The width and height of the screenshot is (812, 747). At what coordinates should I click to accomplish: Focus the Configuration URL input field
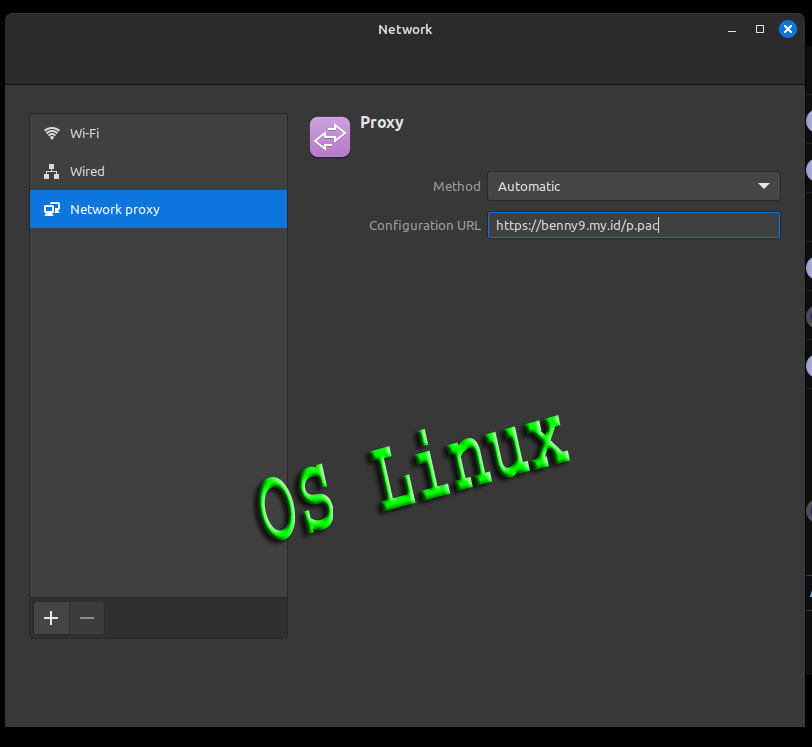[x=633, y=225]
